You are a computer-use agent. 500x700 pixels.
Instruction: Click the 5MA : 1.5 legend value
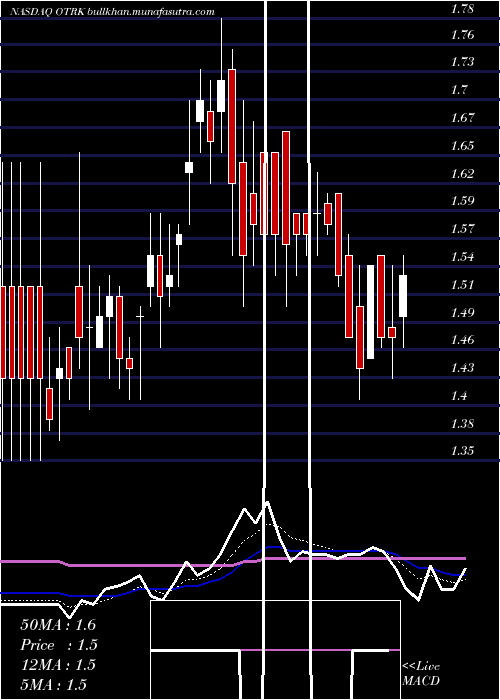point(54,684)
